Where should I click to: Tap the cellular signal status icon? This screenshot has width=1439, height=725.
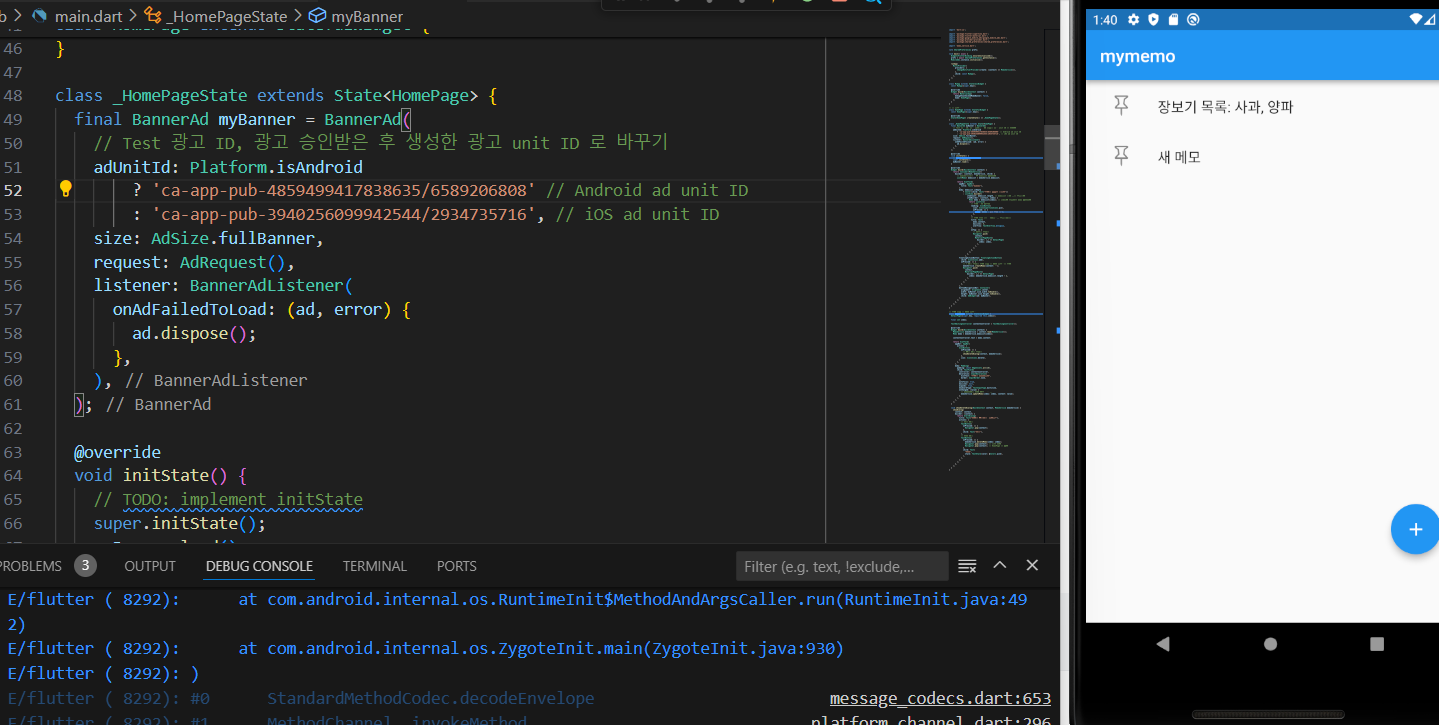pyautogui.click(x=1429, y=19)
